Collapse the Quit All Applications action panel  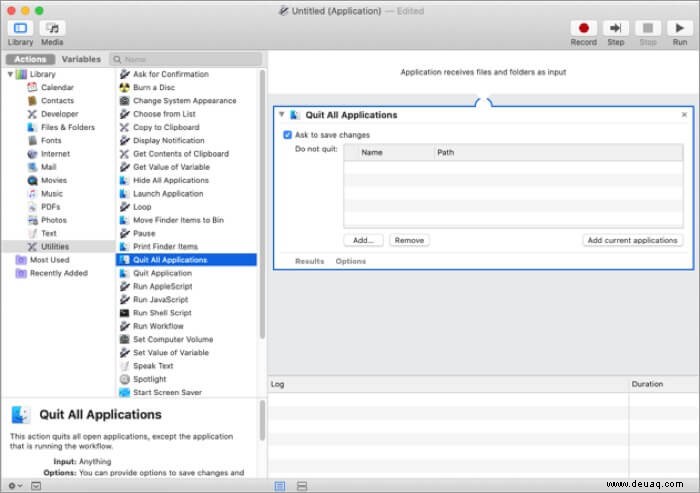coord(282,114)
